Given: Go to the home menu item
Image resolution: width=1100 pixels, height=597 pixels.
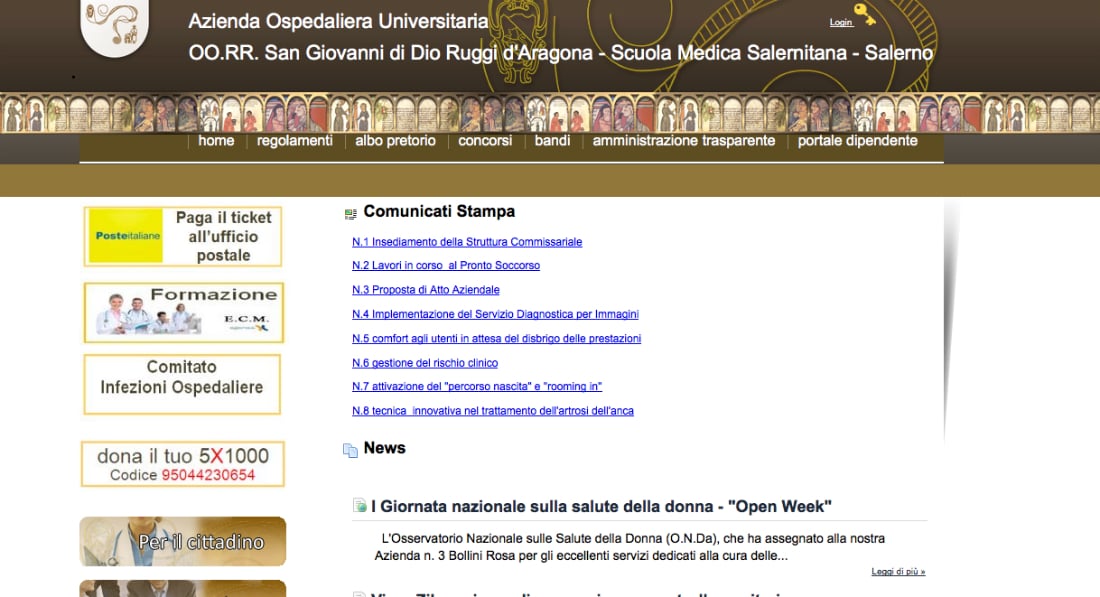Looking at the screenshot, I should (216, 141).
